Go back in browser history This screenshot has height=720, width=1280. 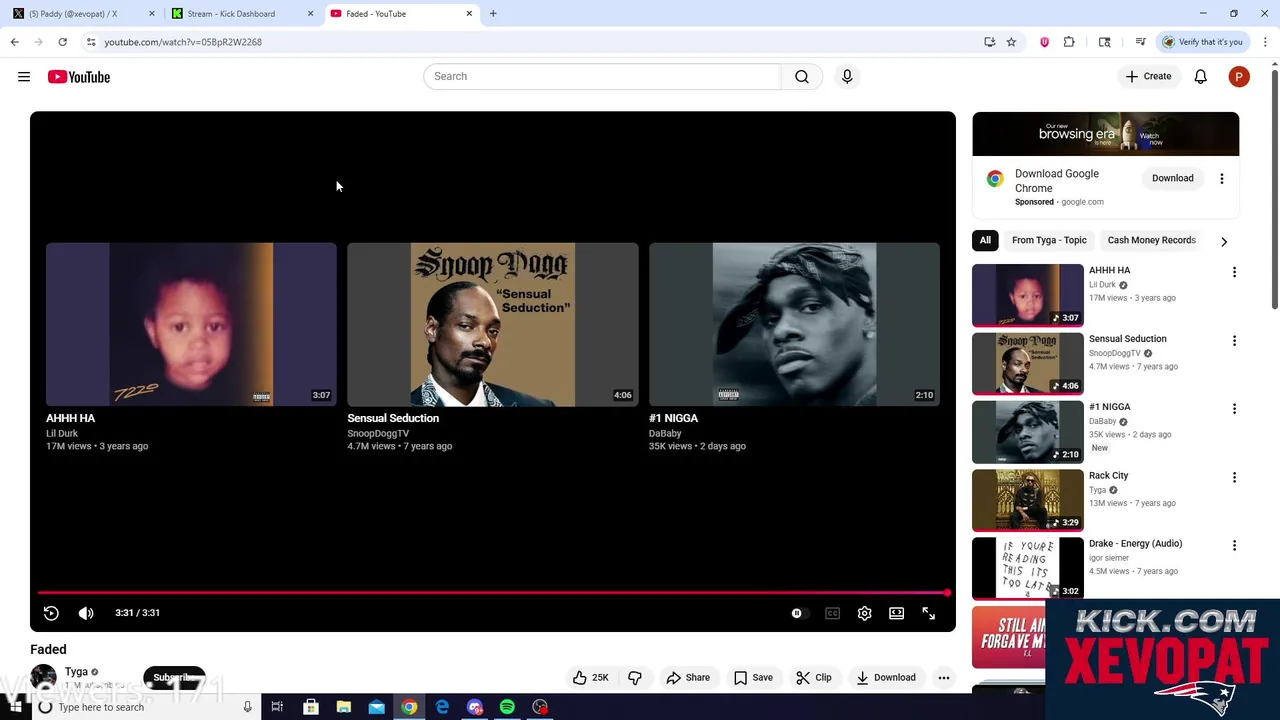tap(14, 42)
